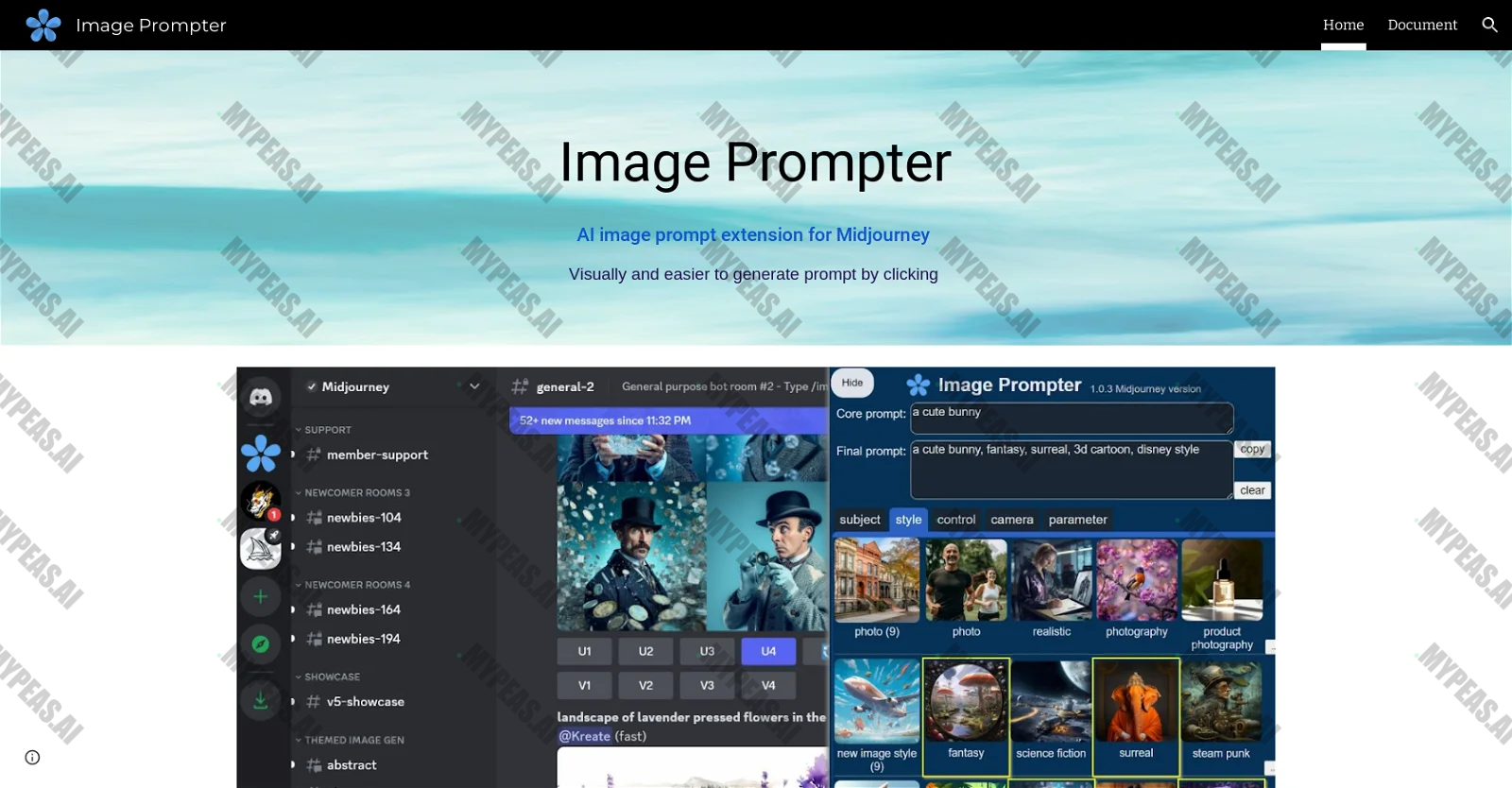The width and height of the screenshot is (1512, 788).
Task: Click the copy button
Action: (x=1252, y=450)
